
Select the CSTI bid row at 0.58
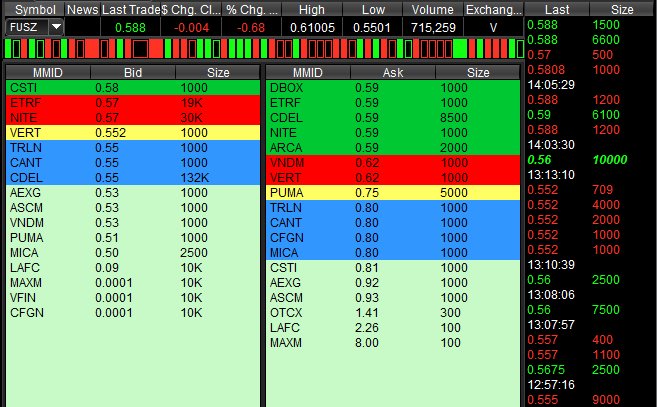click(x=133, y=88)
